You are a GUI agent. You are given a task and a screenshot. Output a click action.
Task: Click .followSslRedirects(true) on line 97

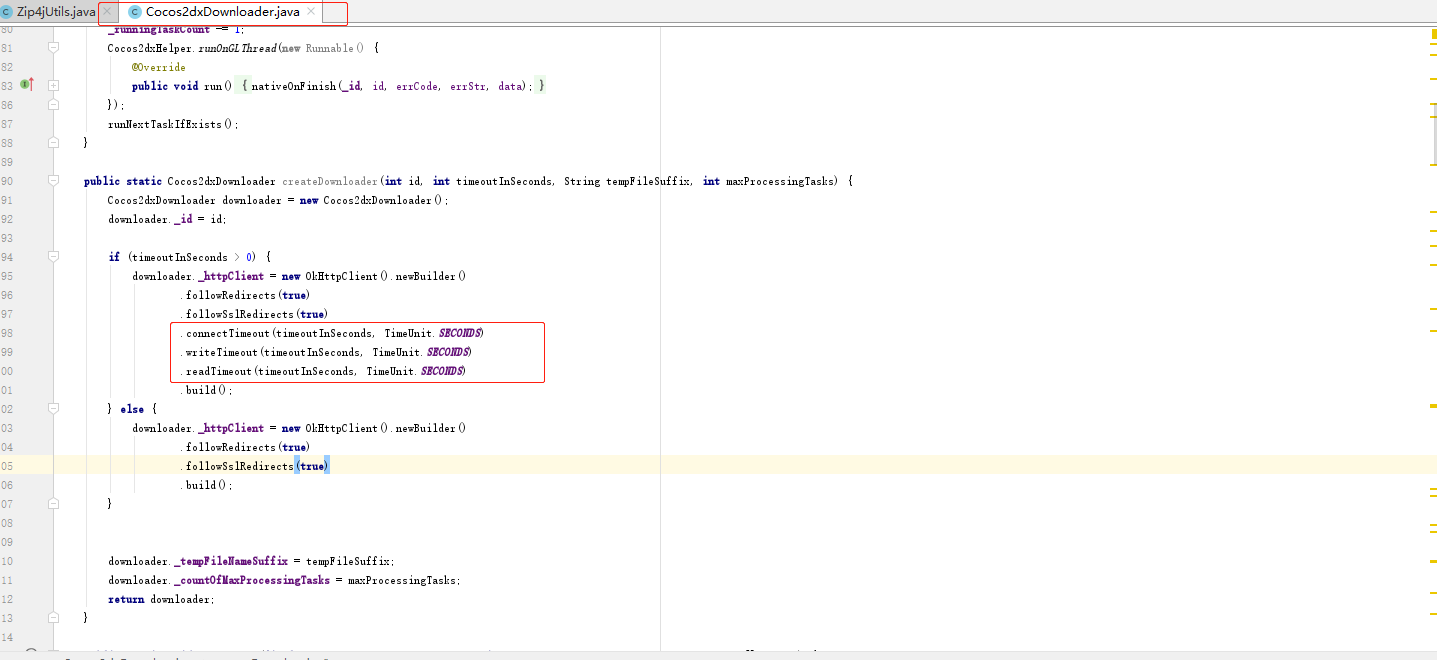click(254, 314)
